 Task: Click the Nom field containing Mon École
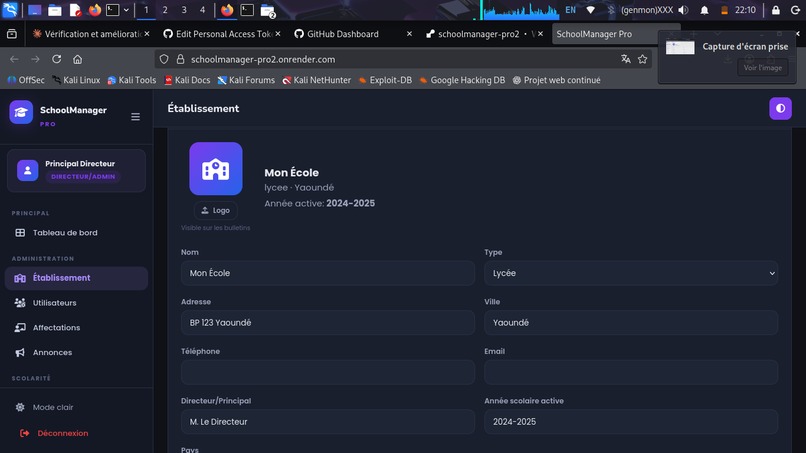click(x=327, y=273)
